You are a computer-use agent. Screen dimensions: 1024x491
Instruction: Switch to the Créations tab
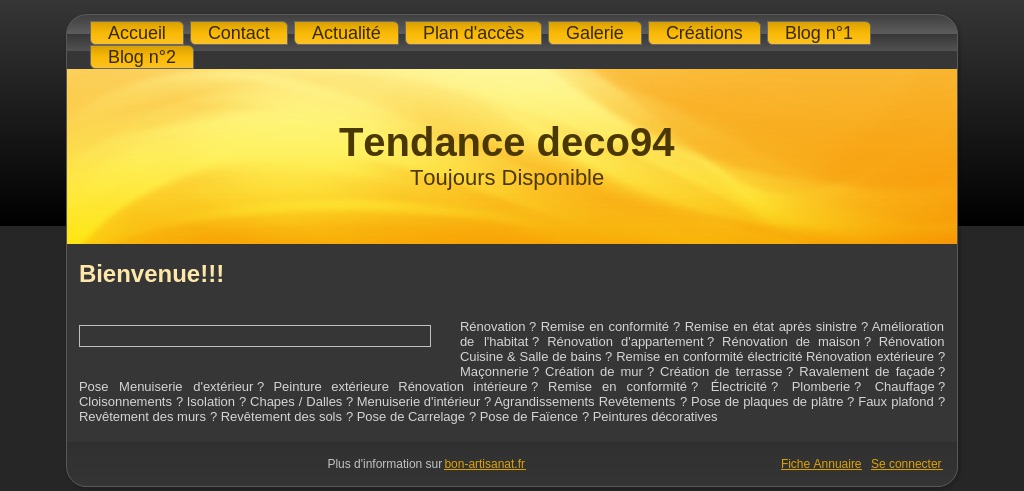[x=704, y=33]
